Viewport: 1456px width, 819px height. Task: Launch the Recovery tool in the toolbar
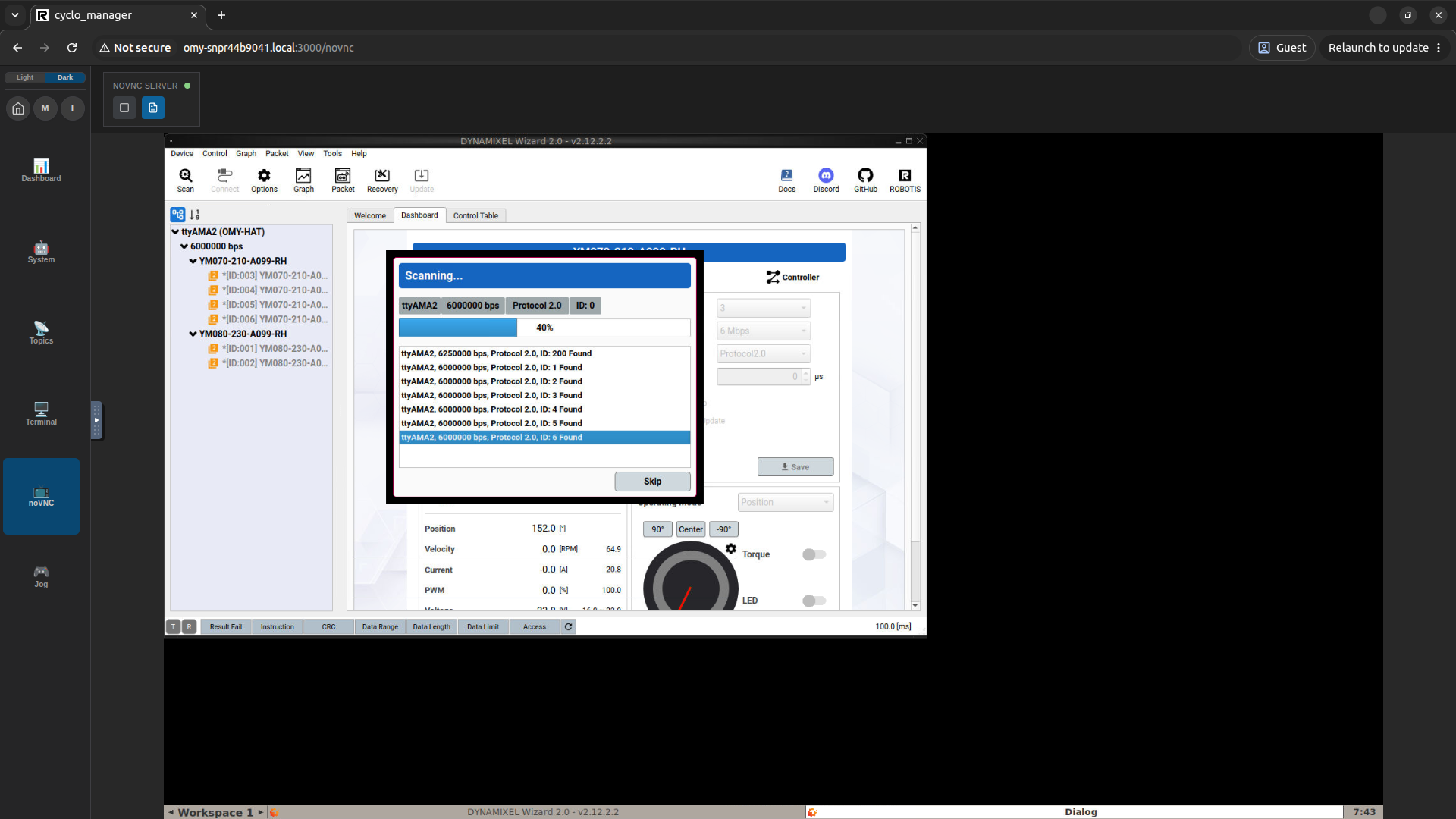pos(382,180)
